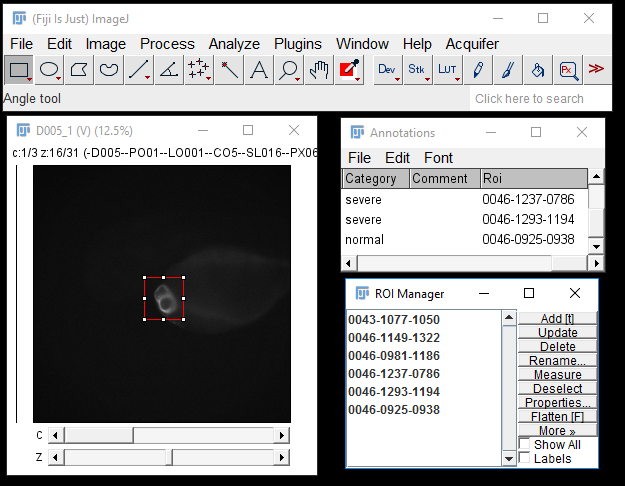Click the search field in ImageJ
The height and width of the screenshot is (486, 625).
(x=540, y=98)
